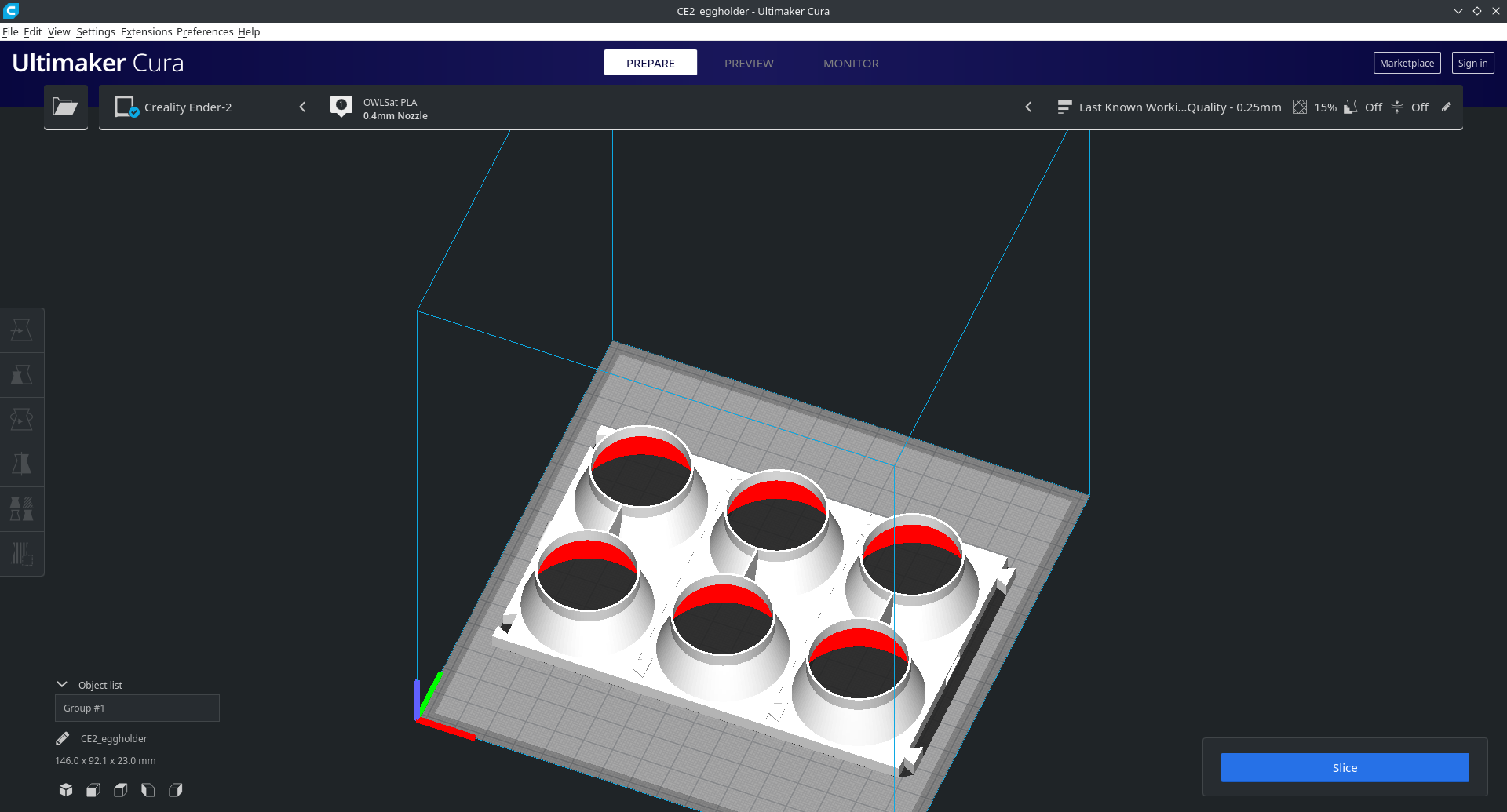
Task: Select the Scale tool in left toolbar
Action: 22,375
